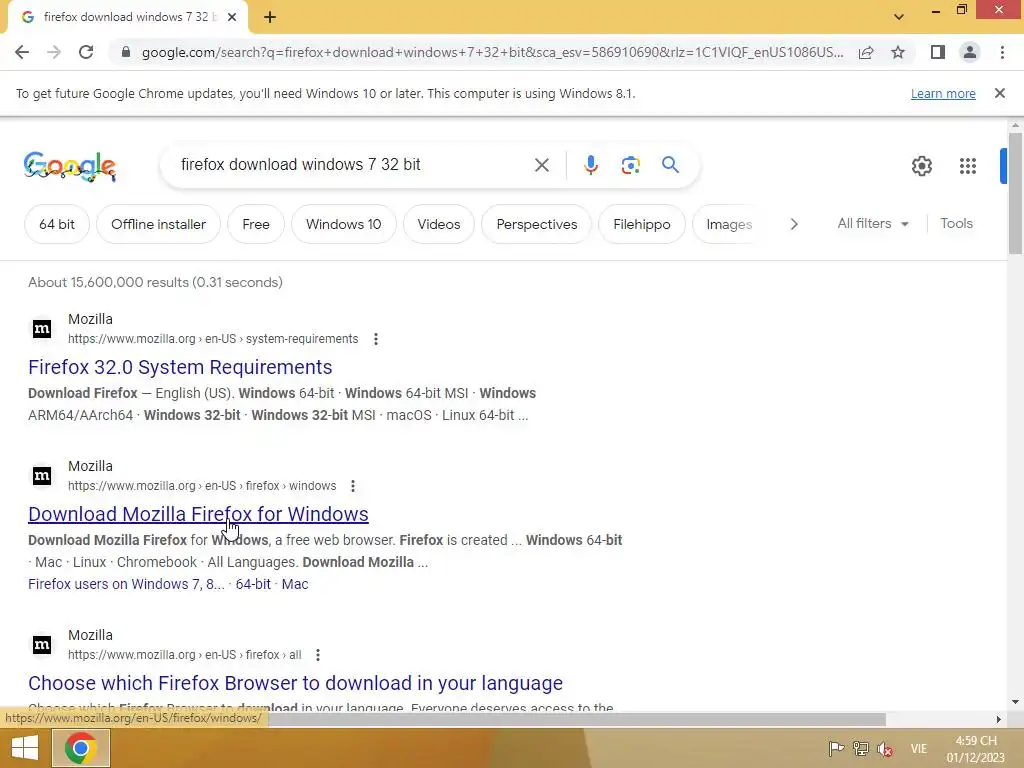Click the vertical scrollbar thumb
Image resolution: width=1024 pixels, height=768 pixels.
click(x=1015, y=193)
